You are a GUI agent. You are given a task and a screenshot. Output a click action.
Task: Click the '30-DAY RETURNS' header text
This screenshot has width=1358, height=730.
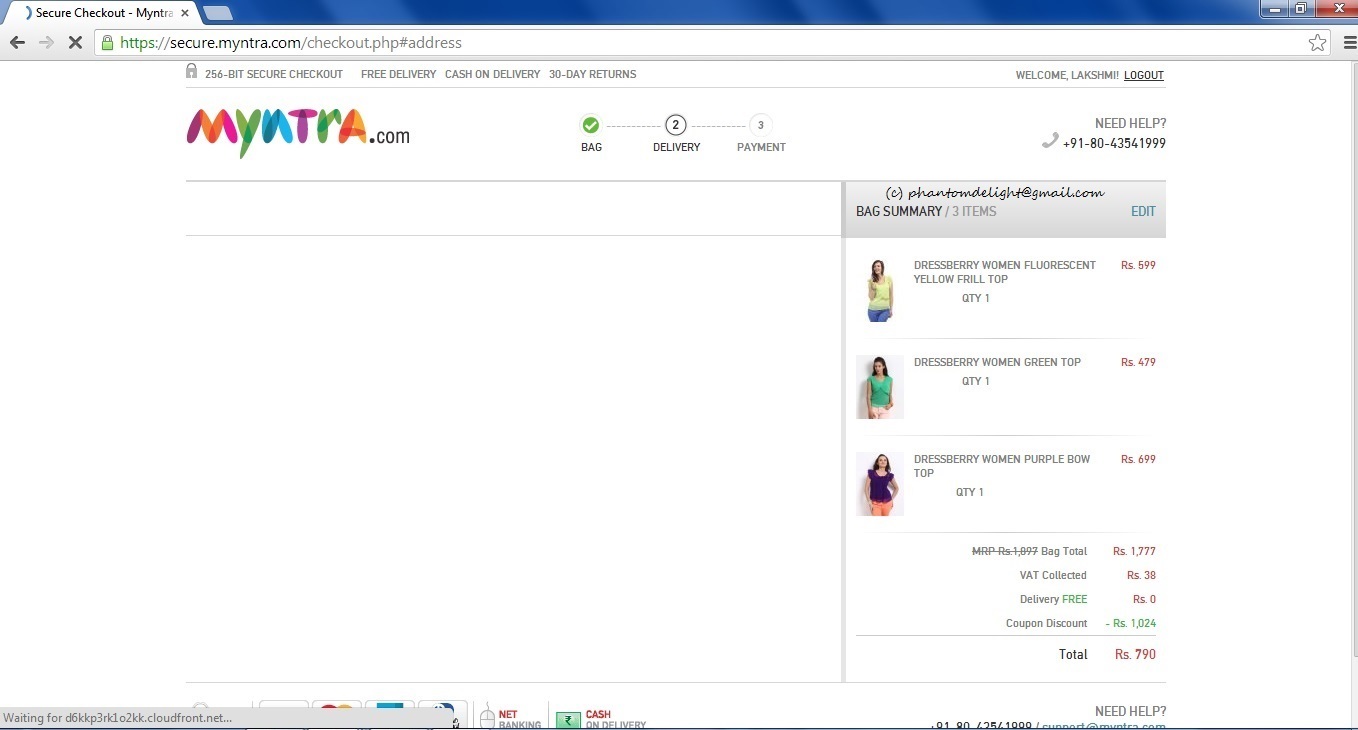[593, 74]
